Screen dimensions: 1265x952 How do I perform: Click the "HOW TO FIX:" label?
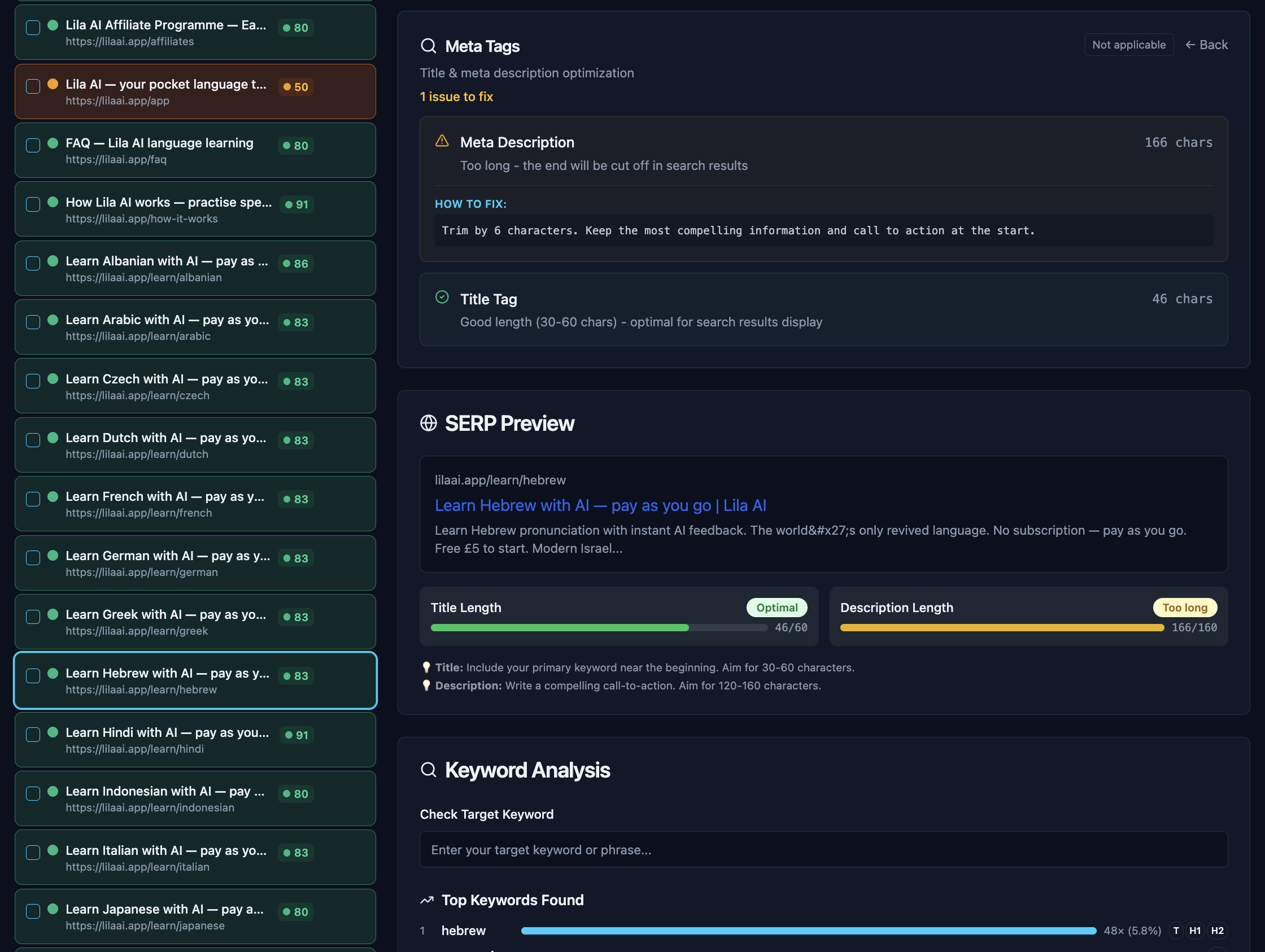tap(470, 204)
